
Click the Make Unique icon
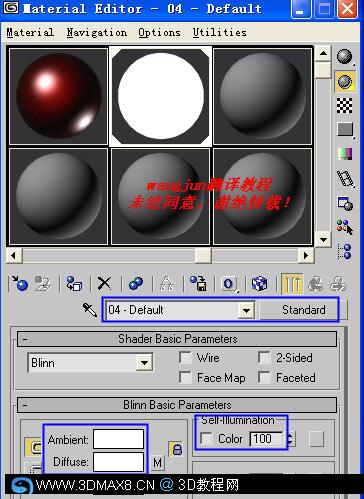[166, 284]
